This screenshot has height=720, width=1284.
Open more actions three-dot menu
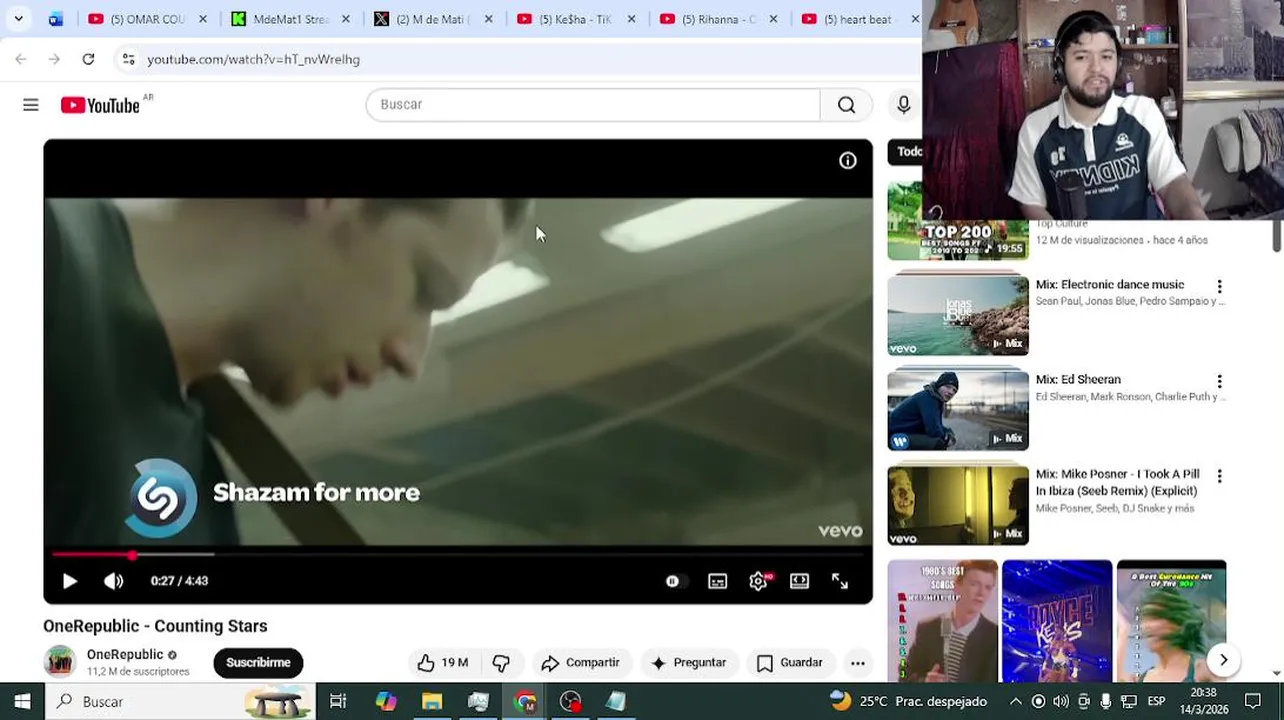[858, 663]
